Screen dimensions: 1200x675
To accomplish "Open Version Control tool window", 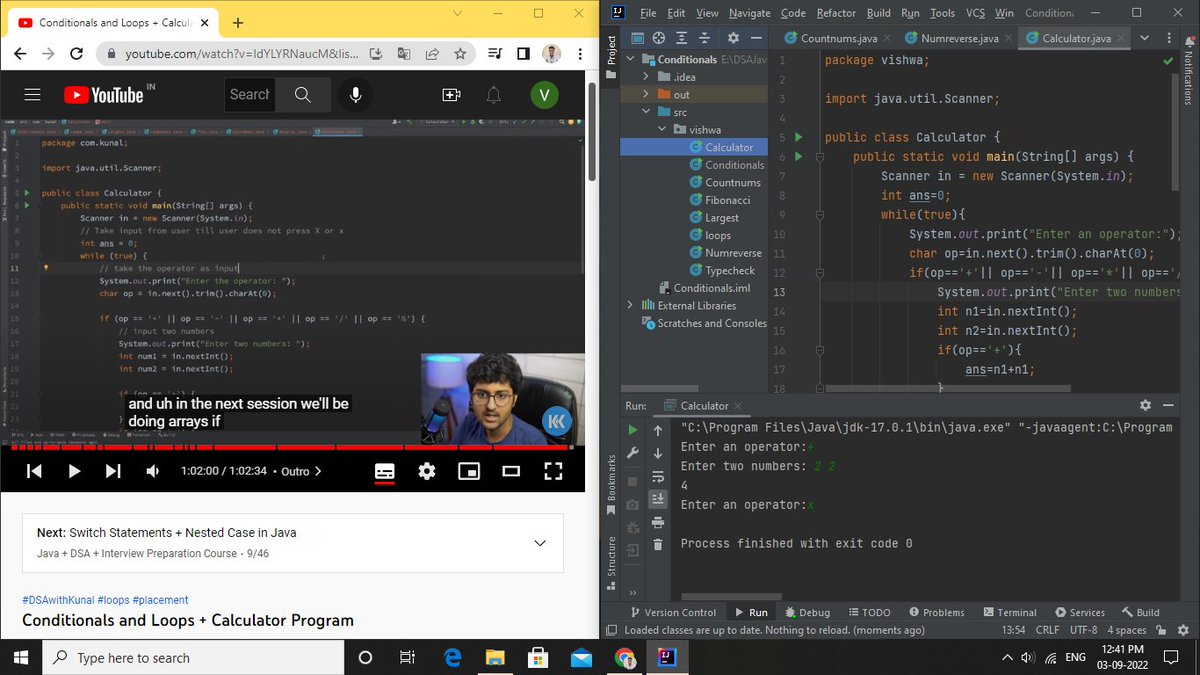I will tap(673, 612).
